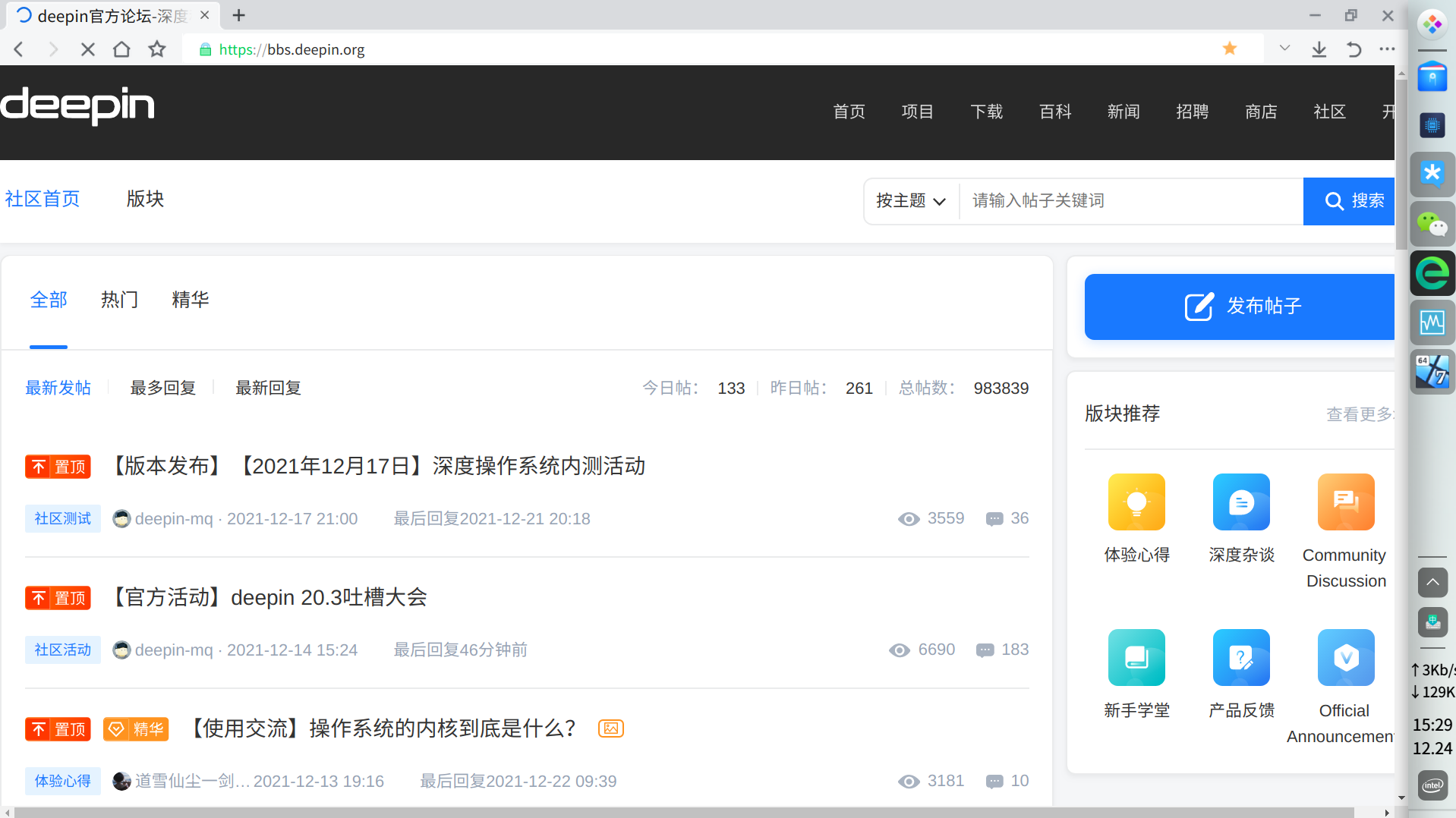Click the 社区测试 tag
1456x818 pixels.
coord(63,519)
